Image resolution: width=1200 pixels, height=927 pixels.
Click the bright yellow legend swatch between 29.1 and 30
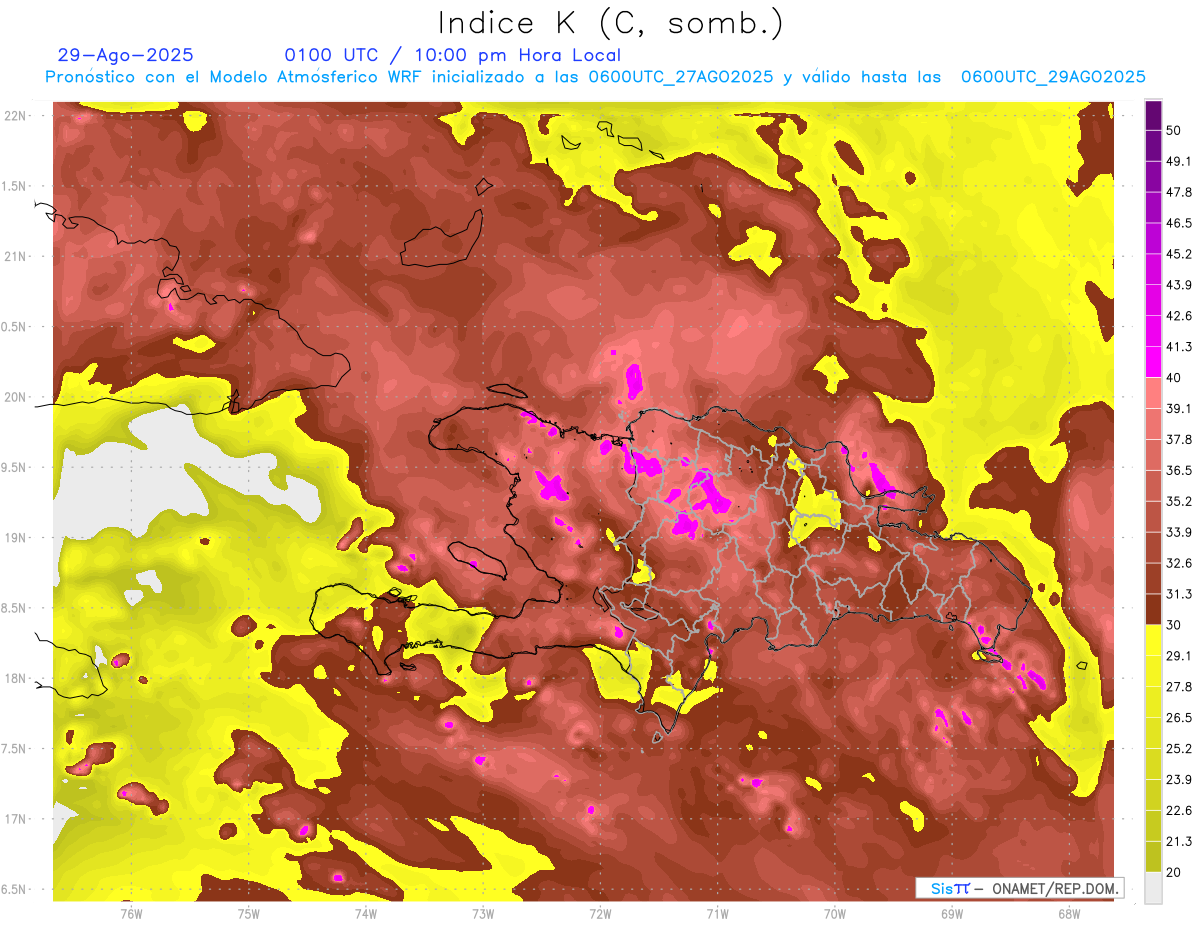[x=1153, y=640]
